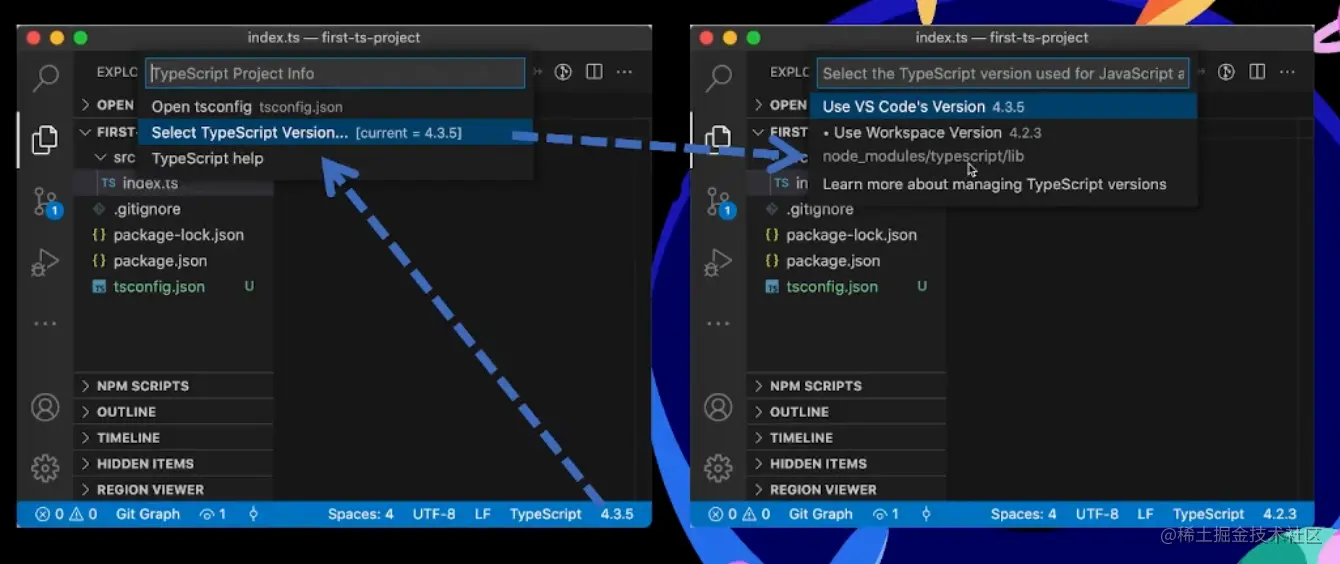1340x564 pixels.
Task: Select Use Workspace Version 4.2.3
Action: tap(1003, 144)
